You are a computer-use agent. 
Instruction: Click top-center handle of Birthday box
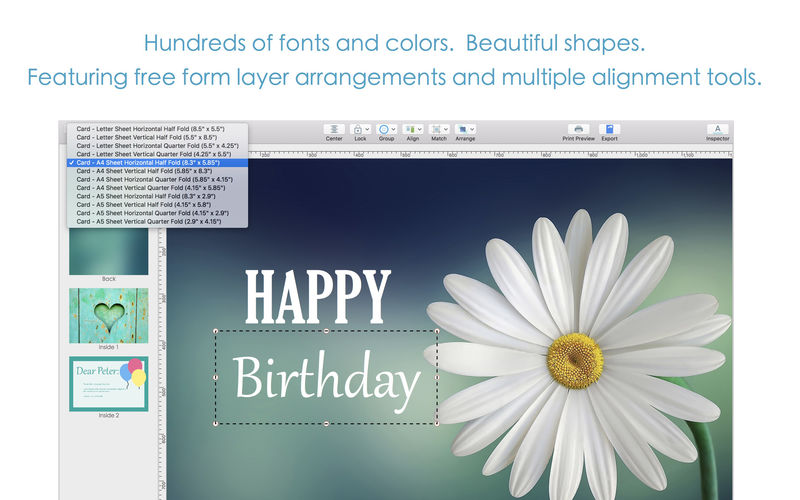point(327,331)
